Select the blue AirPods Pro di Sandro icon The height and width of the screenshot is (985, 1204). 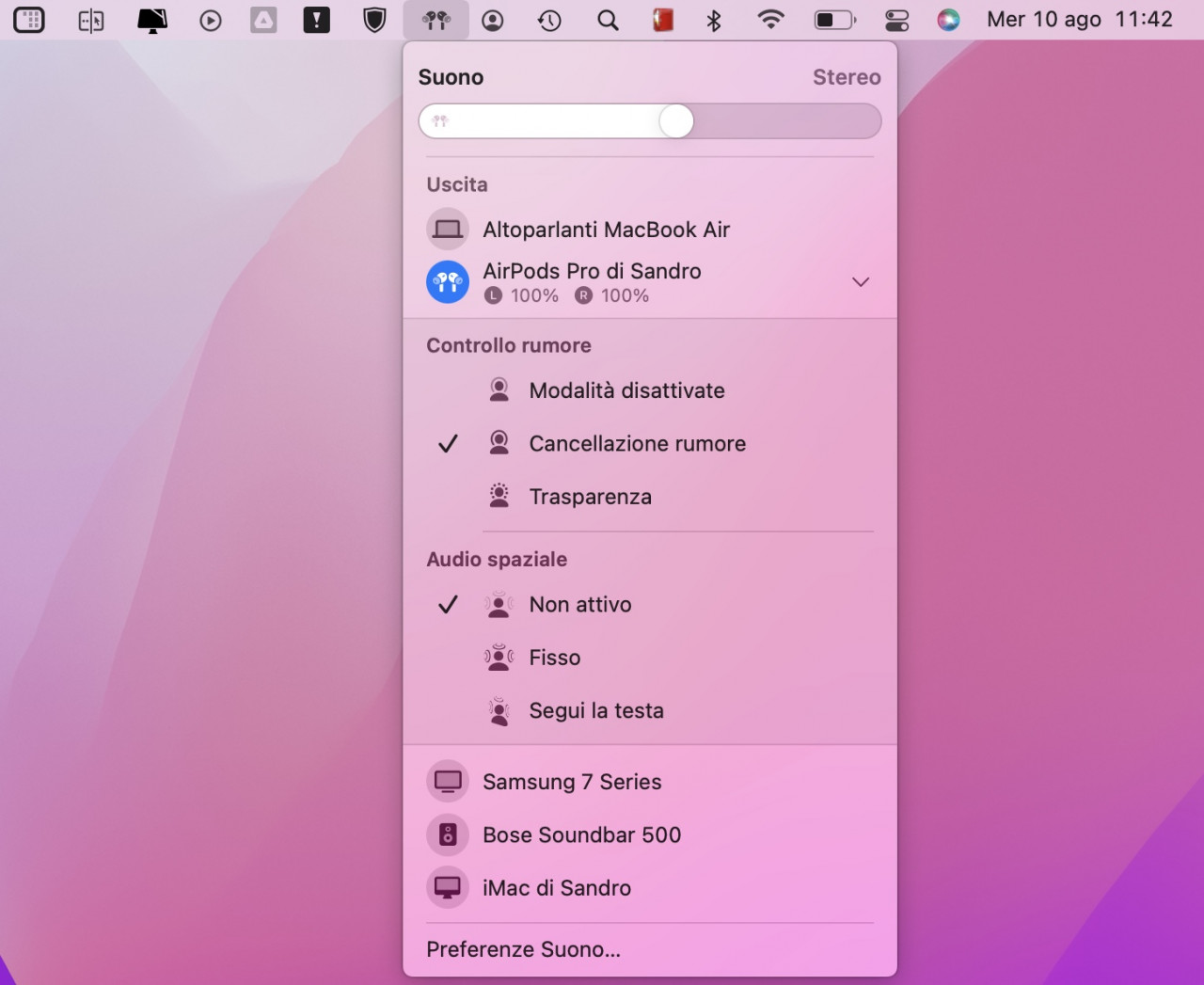(x=448, y=282)
